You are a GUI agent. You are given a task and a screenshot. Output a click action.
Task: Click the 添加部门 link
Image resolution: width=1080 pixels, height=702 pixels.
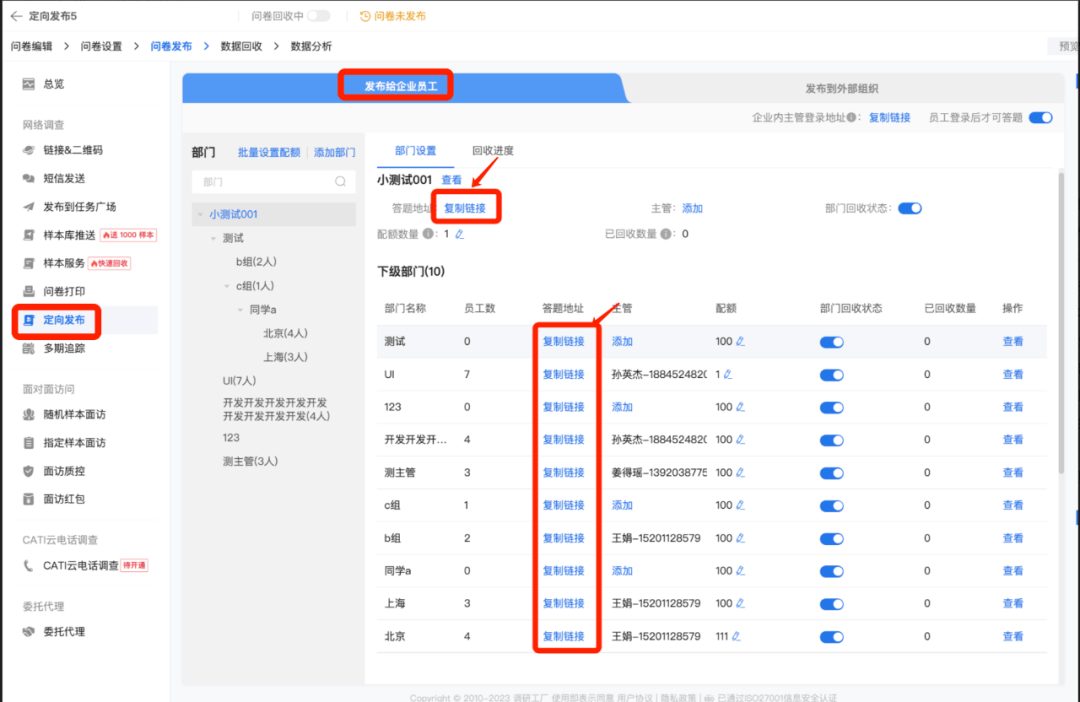335,152
